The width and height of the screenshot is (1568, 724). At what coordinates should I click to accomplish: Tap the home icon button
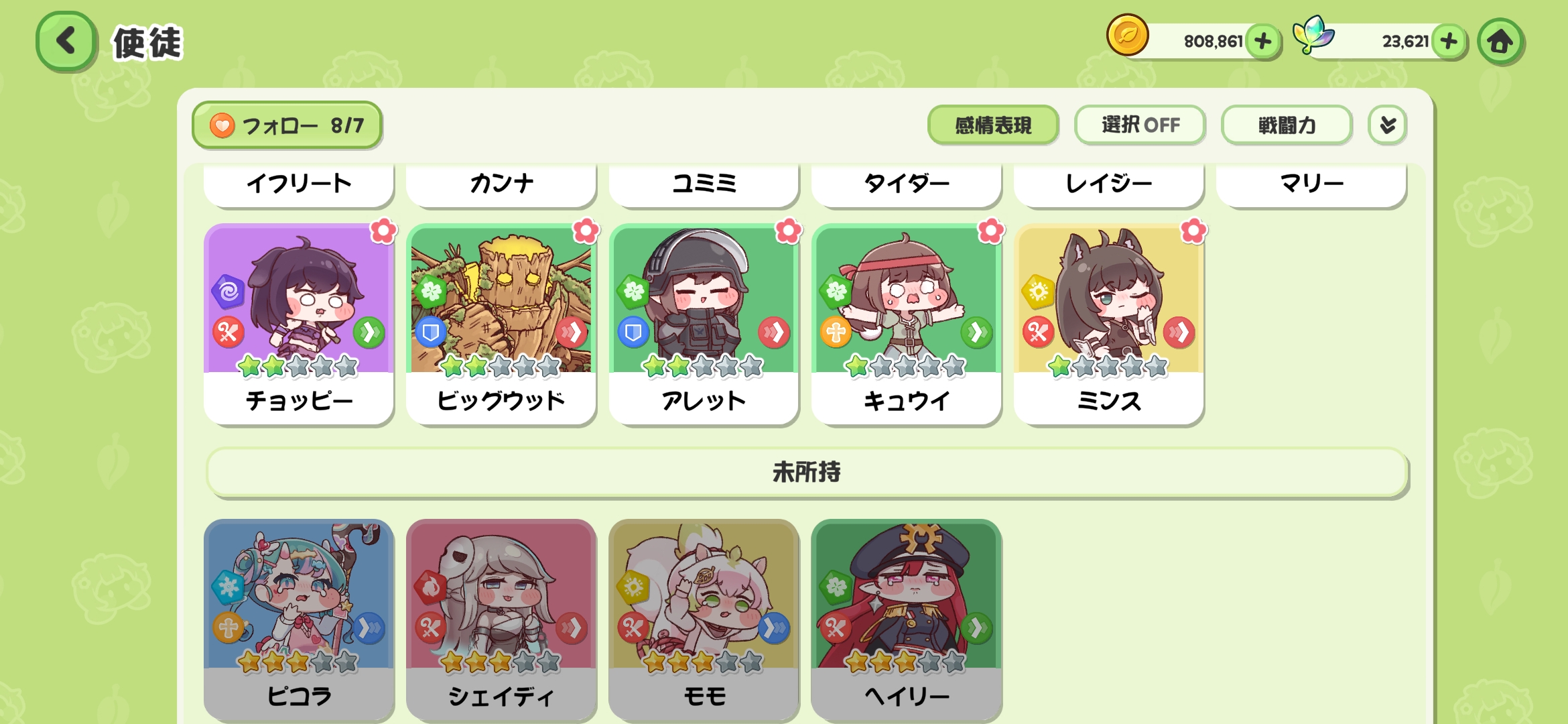click(1500, 42)
